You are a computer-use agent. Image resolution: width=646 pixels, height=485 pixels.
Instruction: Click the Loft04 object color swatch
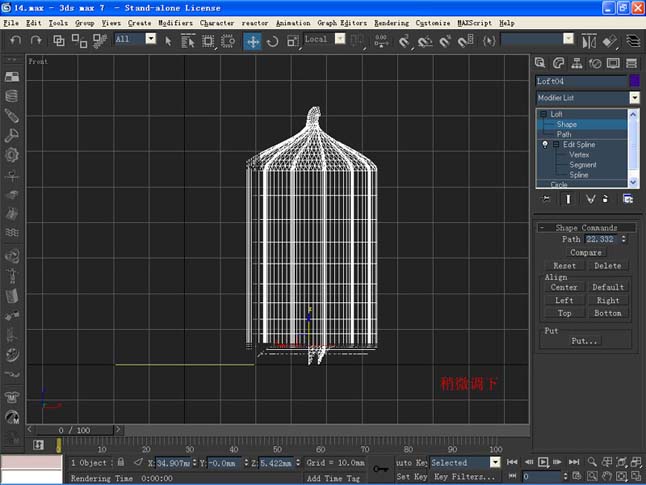pos(634,81)
